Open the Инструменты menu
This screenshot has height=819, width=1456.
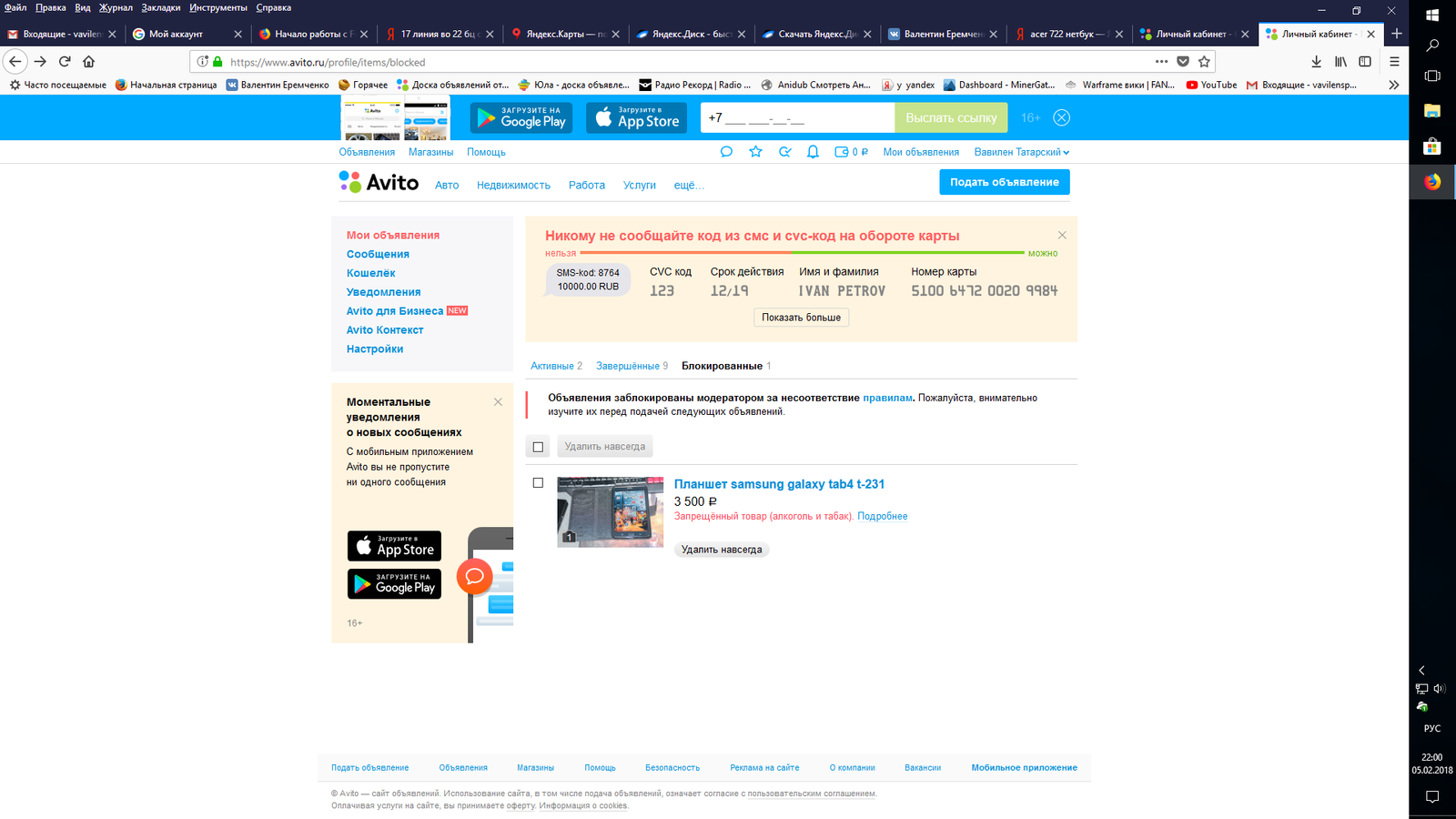(x=218, y=7)
